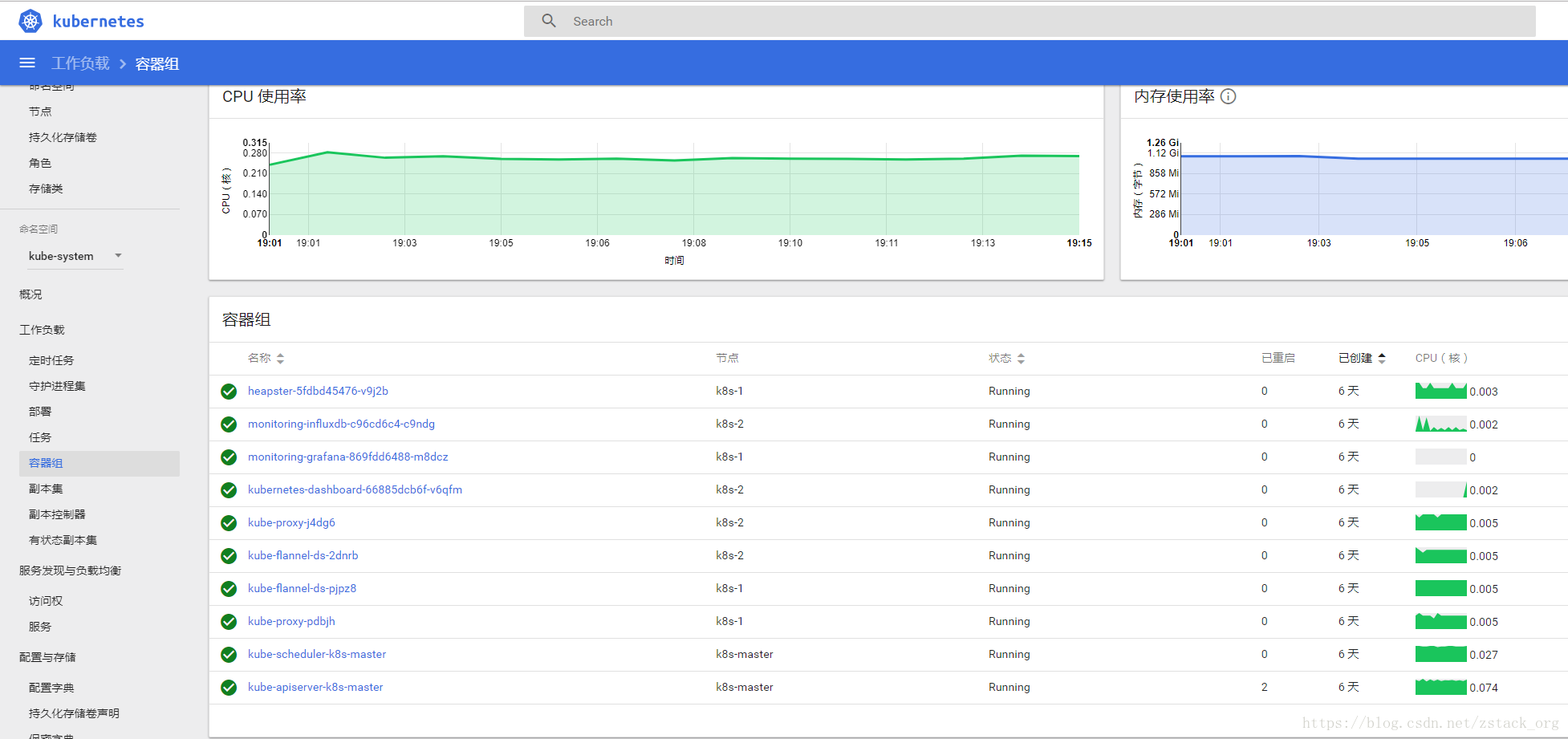Screen dimensions: 1568x739
Task: Open 节点 in sidebar
Action: pyautogui.click(x=40, y=112)
